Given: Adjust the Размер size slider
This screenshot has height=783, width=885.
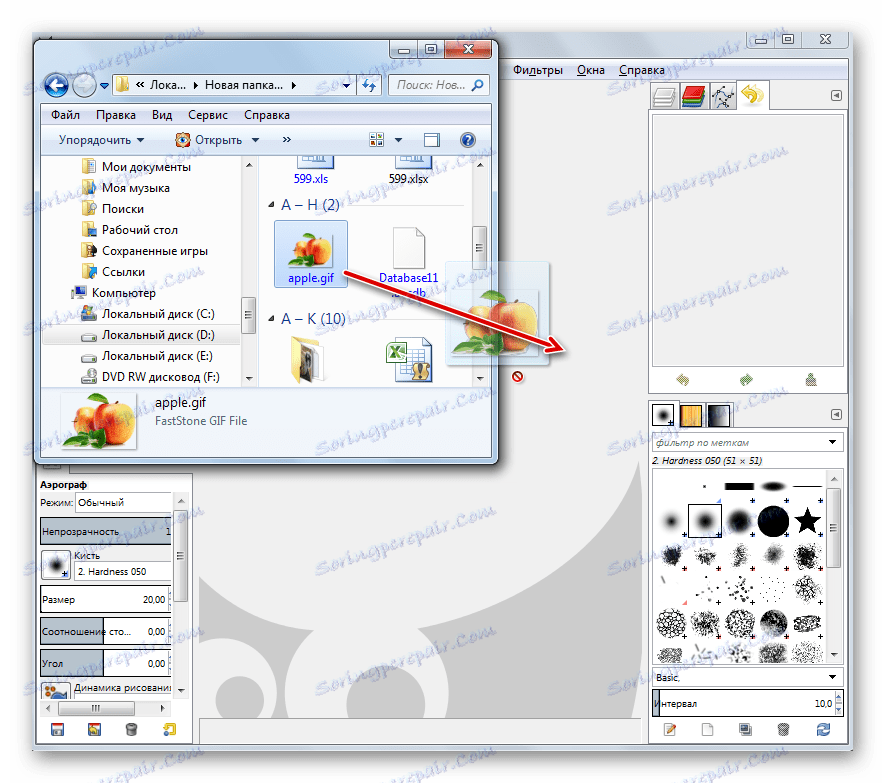Looking at the screenshot, I should 104,600.
